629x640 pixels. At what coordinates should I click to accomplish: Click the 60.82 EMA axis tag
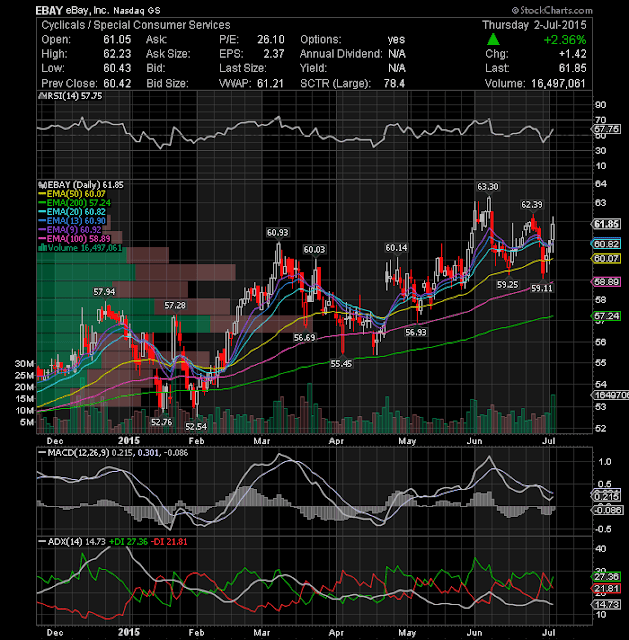(x=607, y=244)
